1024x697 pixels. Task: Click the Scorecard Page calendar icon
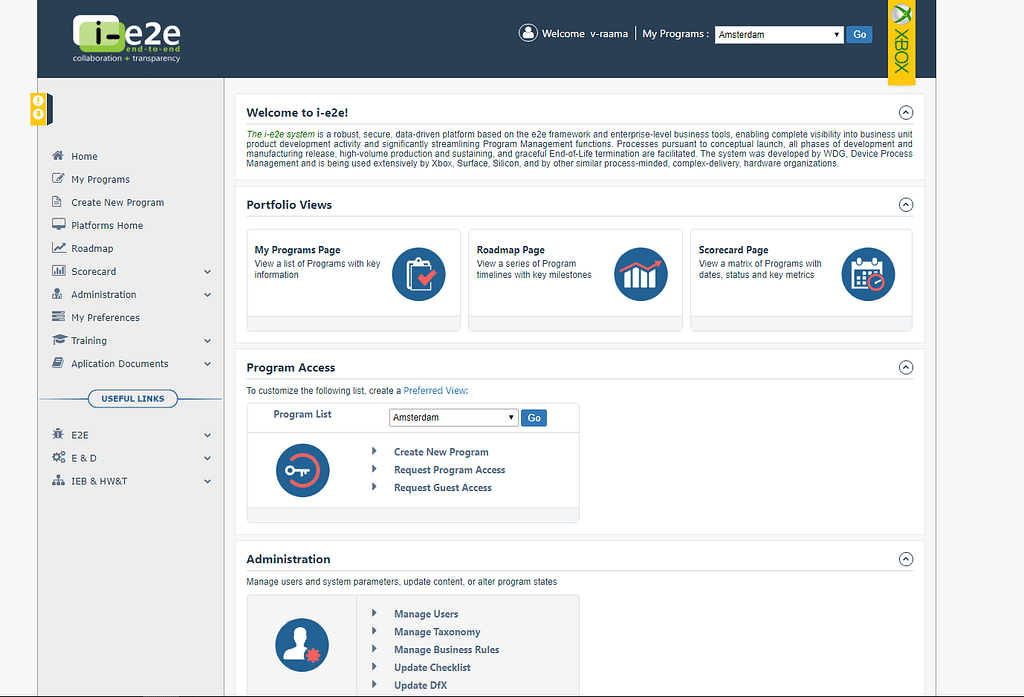867,274
